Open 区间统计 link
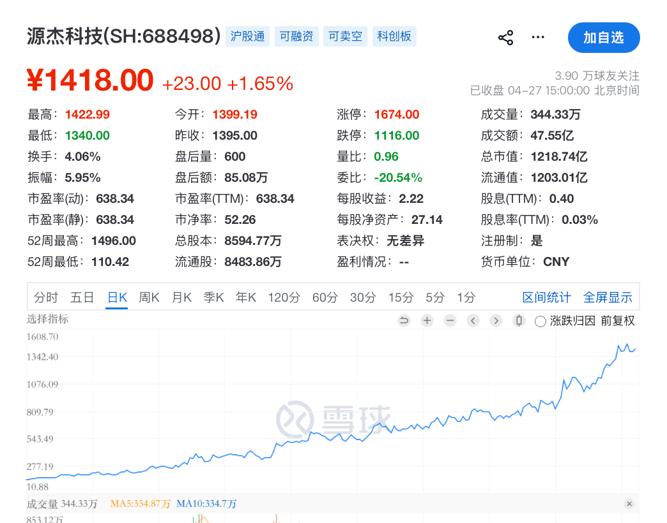The width and height of the screenshot is (667, 523). click(546, 297)
